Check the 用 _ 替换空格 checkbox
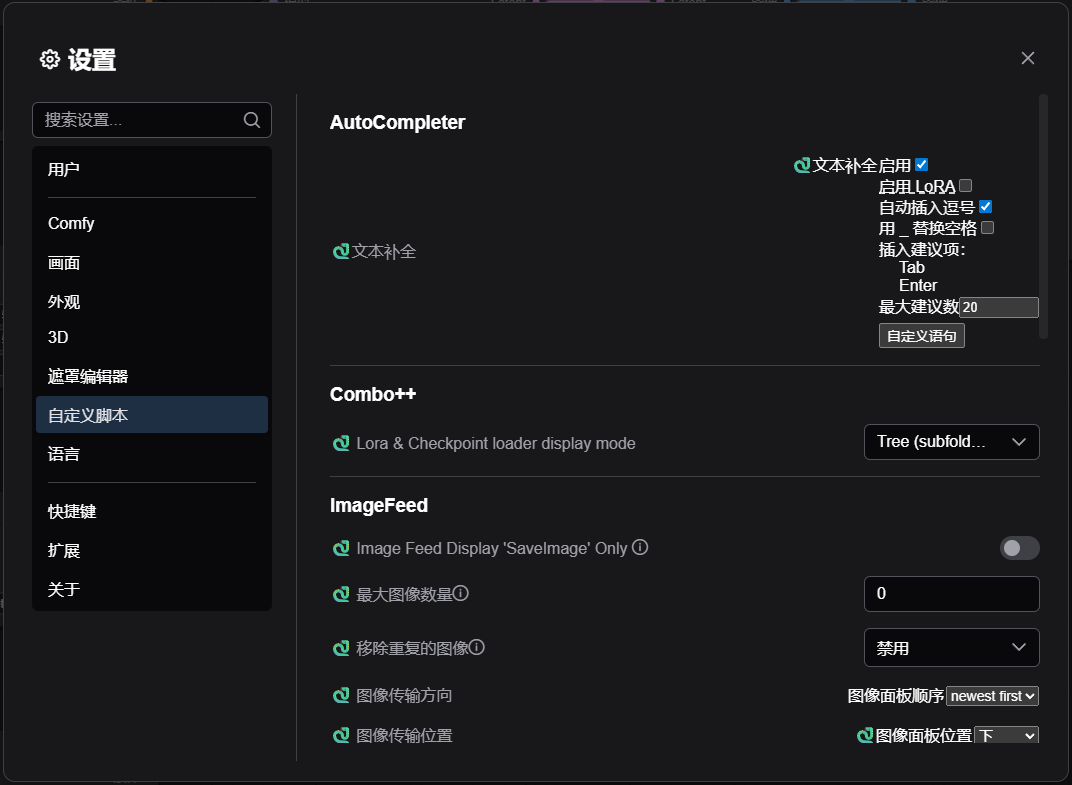The height and width of the screenshot is (785, 1072). (x=987, y=227)
